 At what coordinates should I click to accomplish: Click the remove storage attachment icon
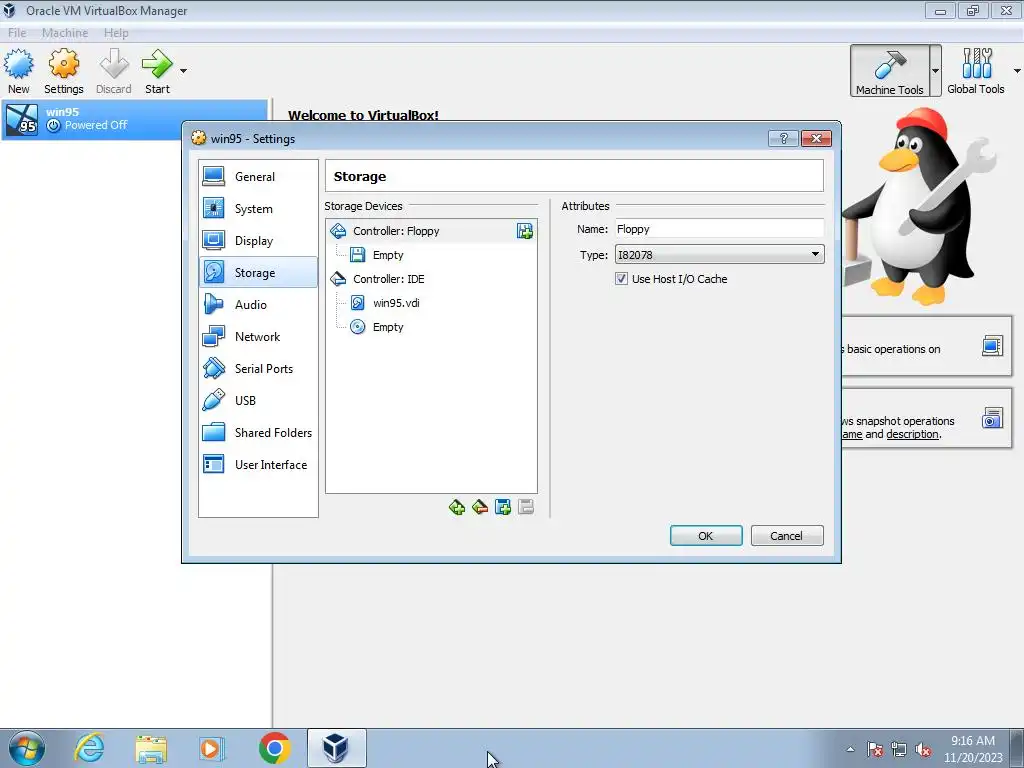click(x=526, y=507)
